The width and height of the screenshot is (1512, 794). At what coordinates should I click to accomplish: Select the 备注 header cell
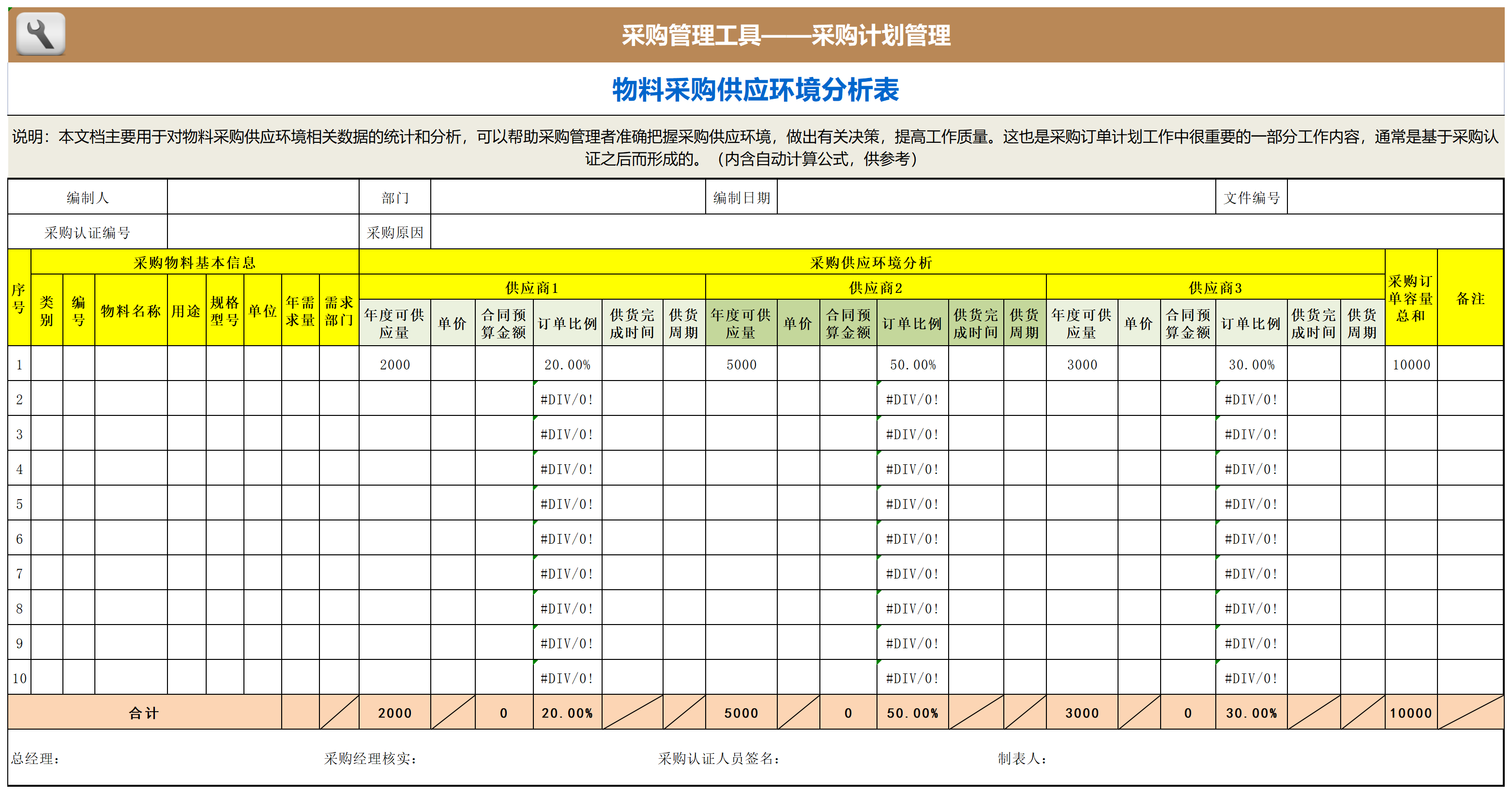[1470, 298]
